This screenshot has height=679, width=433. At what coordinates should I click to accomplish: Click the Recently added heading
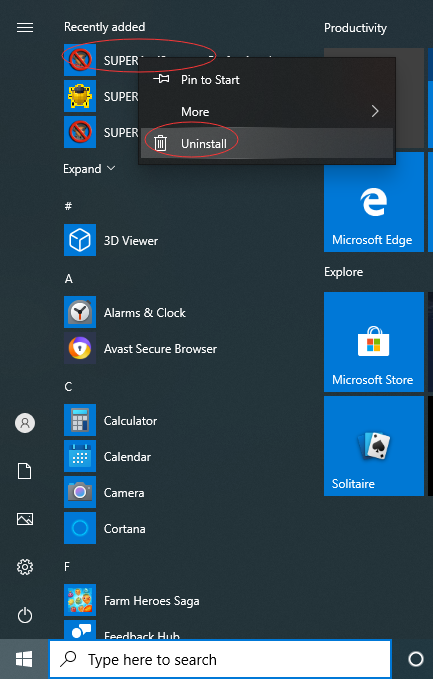(x=105, y=27)
